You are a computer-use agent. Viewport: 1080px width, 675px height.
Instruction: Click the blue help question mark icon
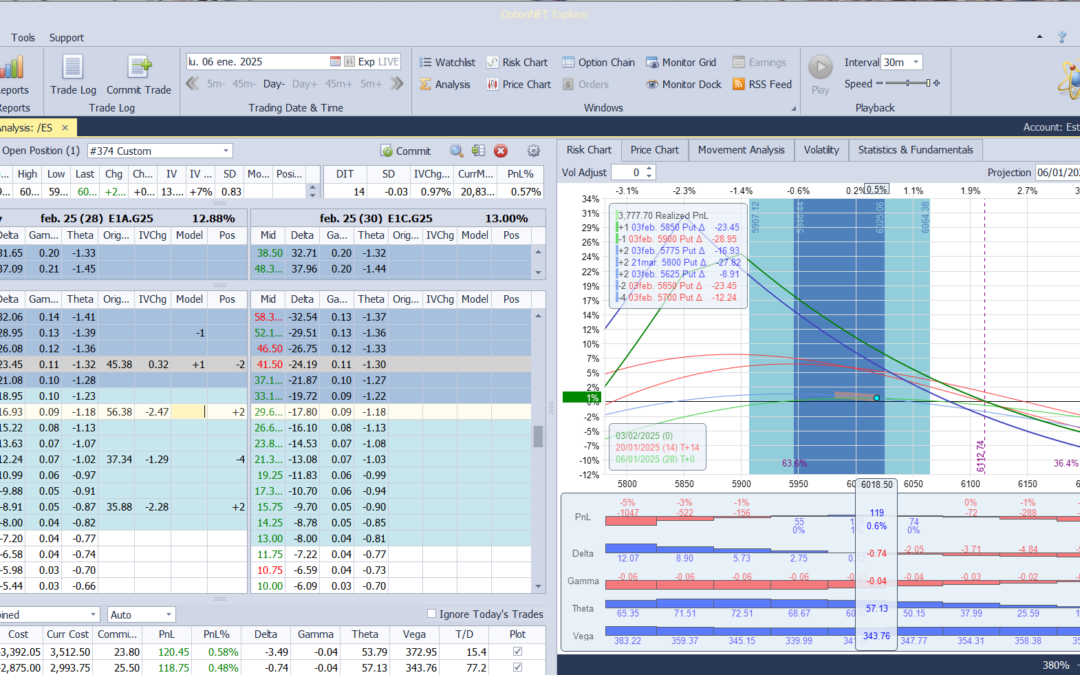pos(1062,37)
